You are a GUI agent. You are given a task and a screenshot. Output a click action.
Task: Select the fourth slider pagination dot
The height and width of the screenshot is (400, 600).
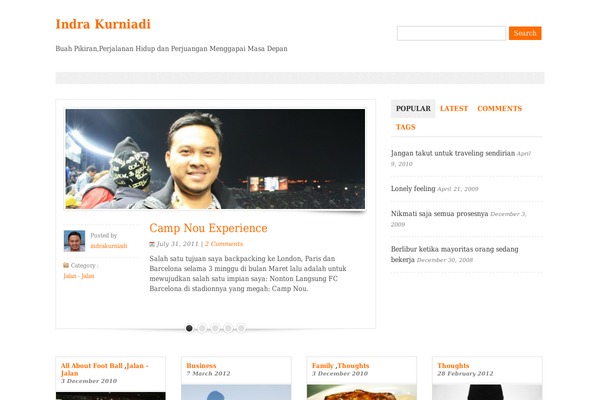pyautogui.click(x=228, y=328)
